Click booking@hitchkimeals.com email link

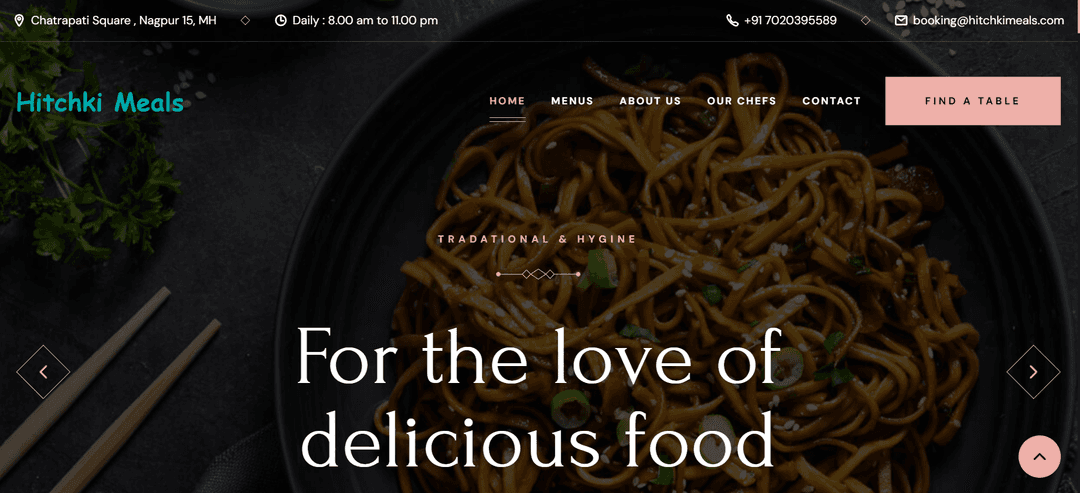(x=988, y=20)
